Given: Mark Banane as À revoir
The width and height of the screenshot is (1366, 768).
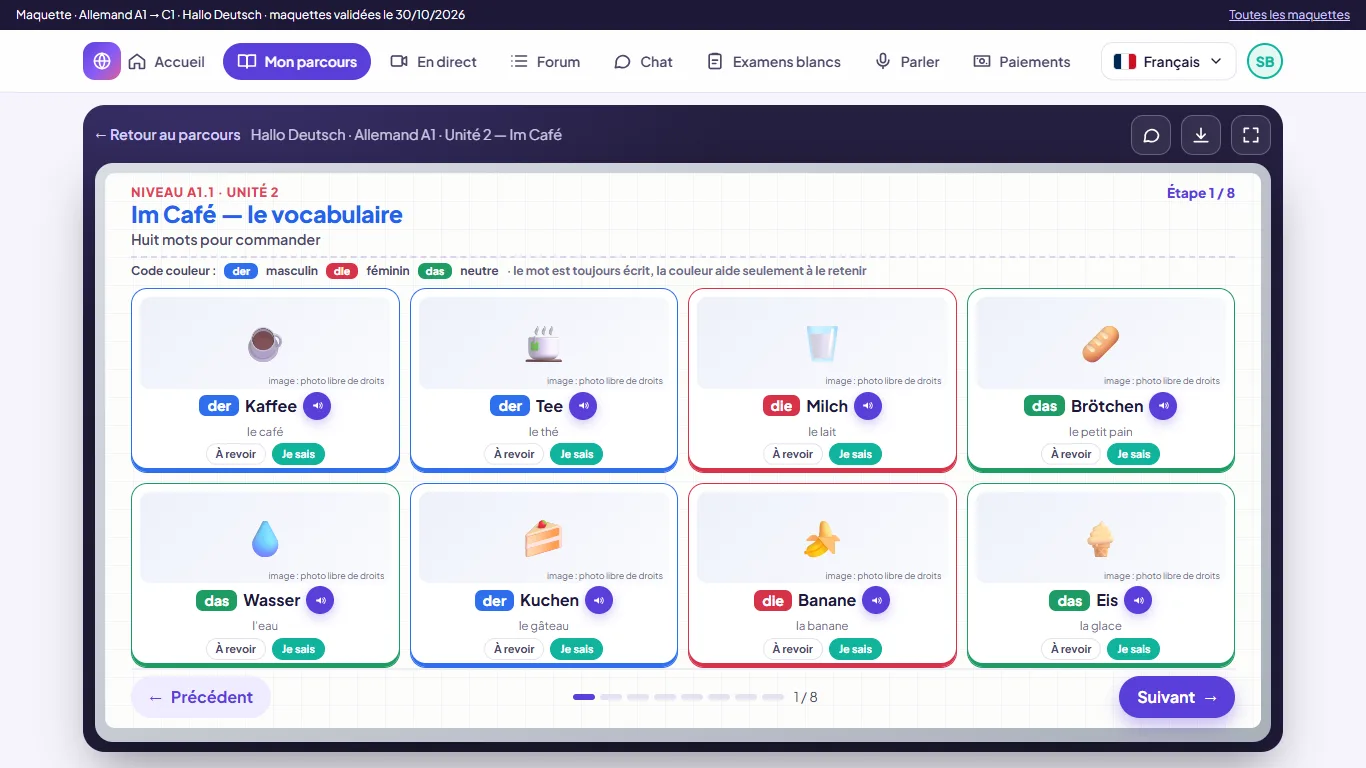Looking at the screenshot, I should 793,649.
